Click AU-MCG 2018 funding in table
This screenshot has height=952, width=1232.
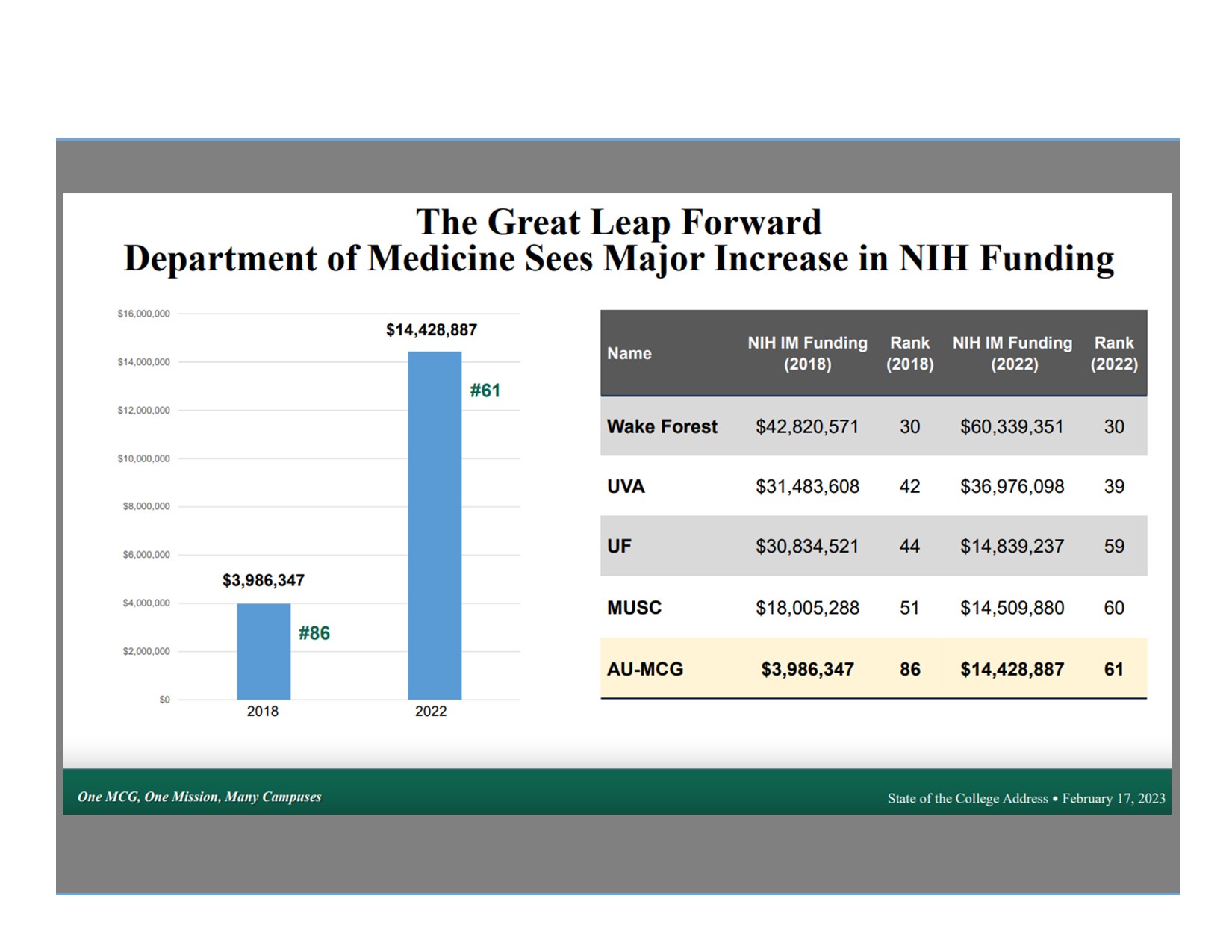[x=807, y=669]
